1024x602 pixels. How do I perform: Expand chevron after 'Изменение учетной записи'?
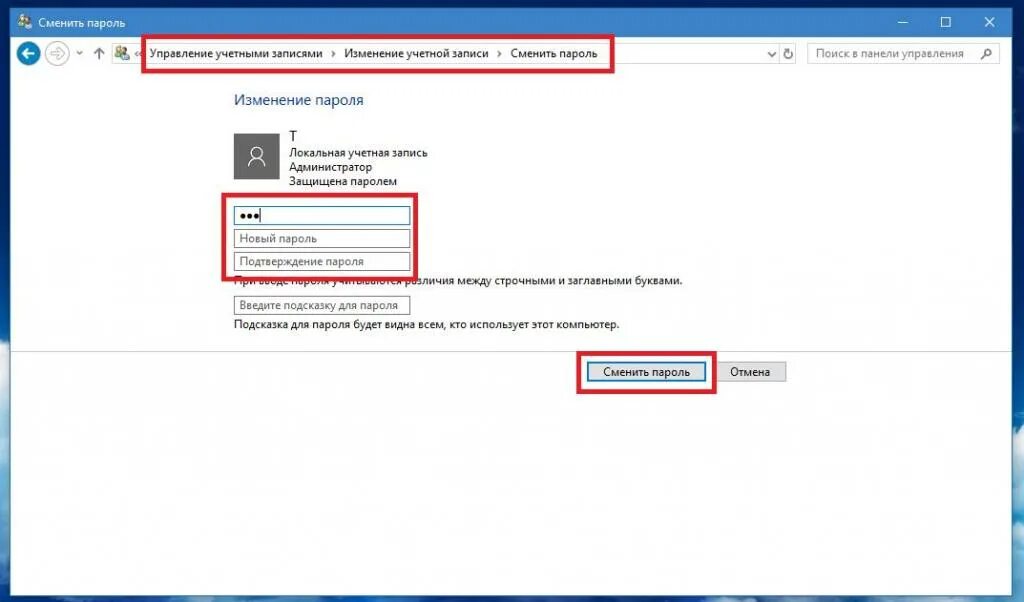[500, 54]
